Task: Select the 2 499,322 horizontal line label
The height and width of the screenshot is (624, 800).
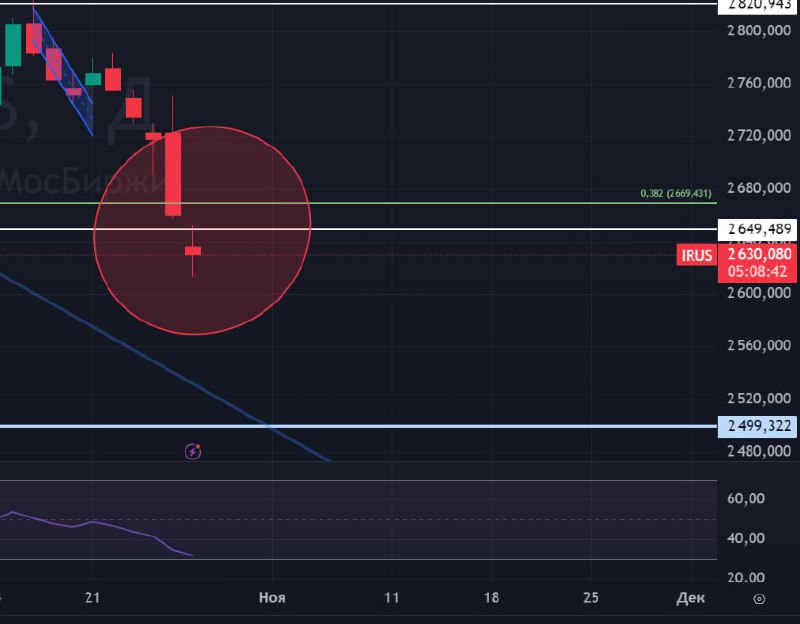Action: (x=757, y=426)
